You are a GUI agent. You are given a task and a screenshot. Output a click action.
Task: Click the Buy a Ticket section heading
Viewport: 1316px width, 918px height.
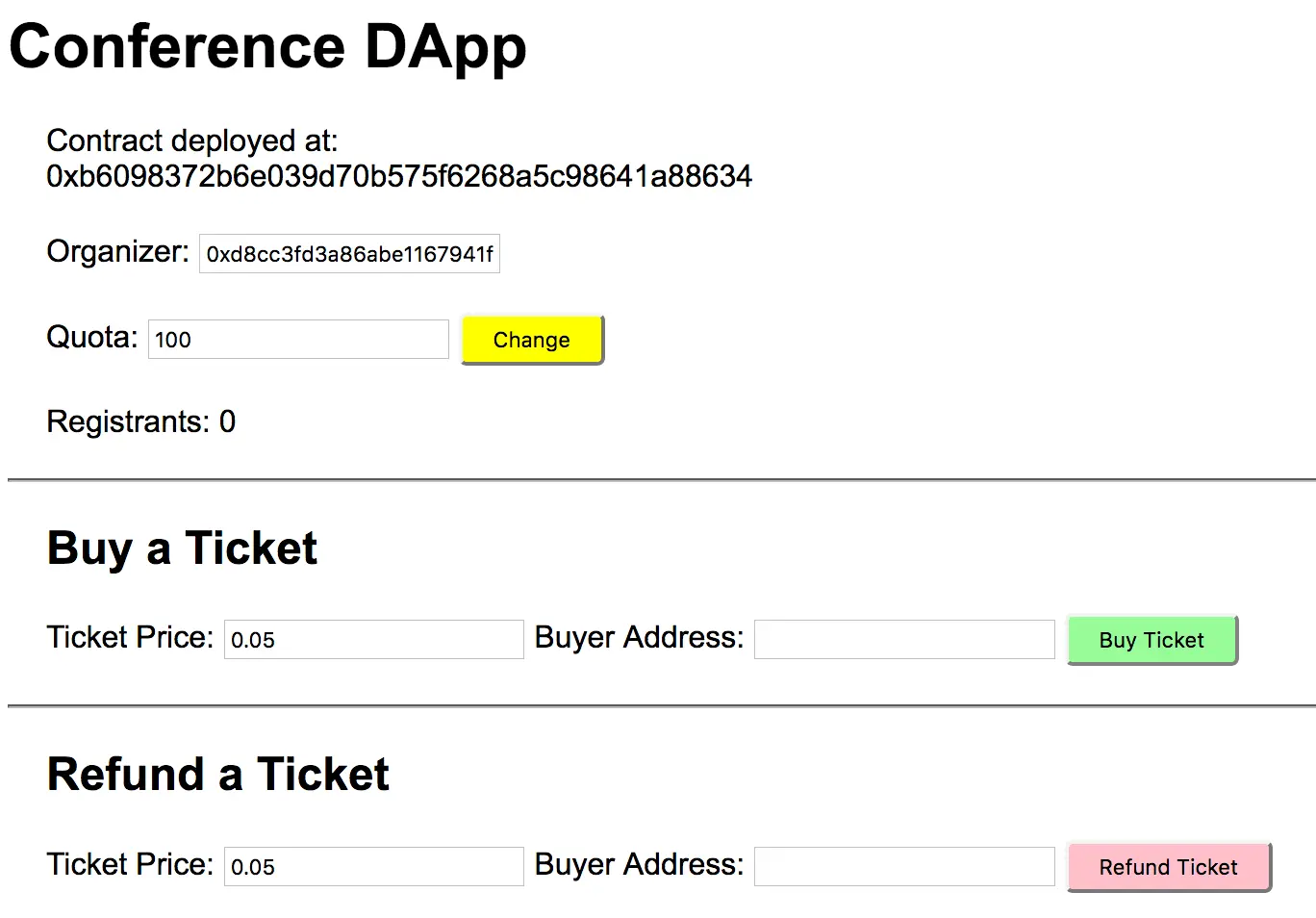pyautogui.click(x=182, y=548)
